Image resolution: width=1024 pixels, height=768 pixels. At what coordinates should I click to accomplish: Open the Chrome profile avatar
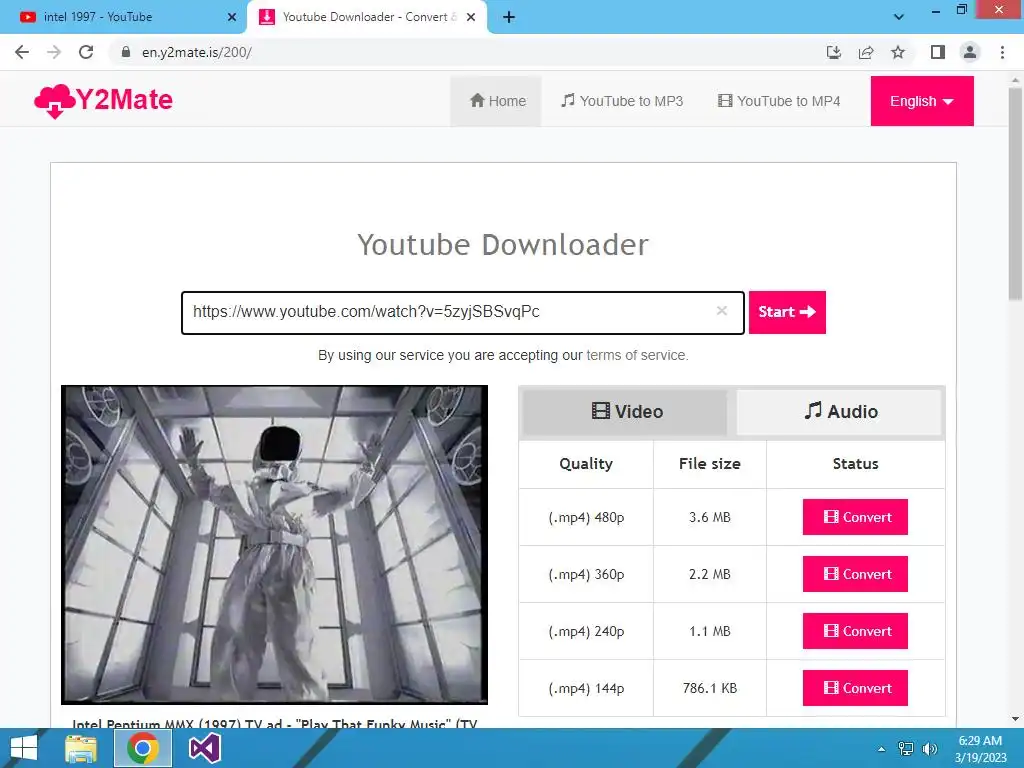point(970,52)
